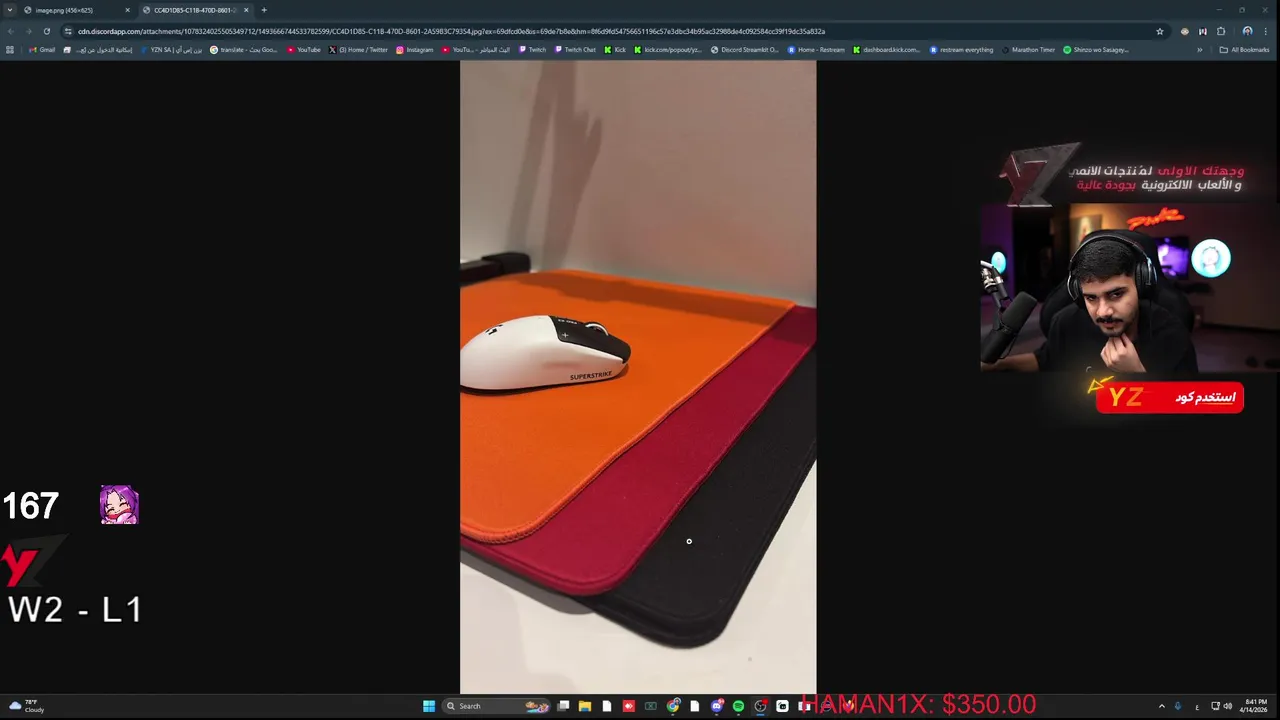The height and width of the screenshot is (720, 1280).
Task: Open the Home / Twitter bookmark
Action: [x=358, y=49]
